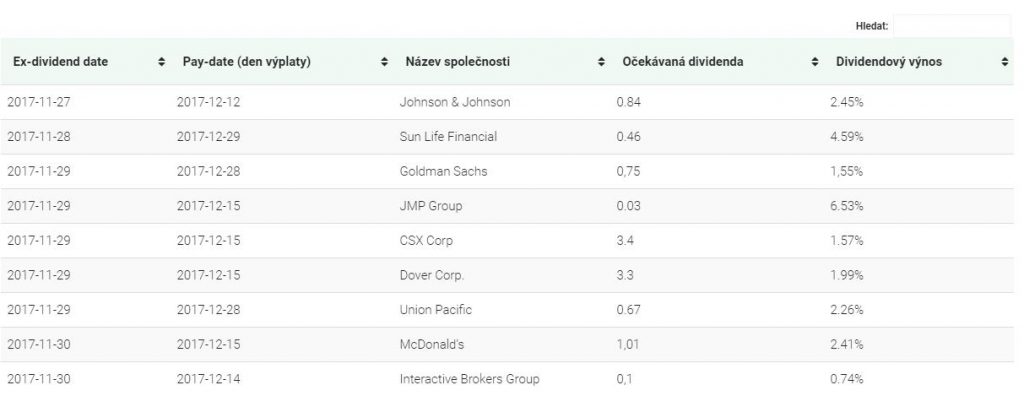Focus the Hledat search field
The height and width of the screenshot is (396, 1024).
[x=952, y=26]
